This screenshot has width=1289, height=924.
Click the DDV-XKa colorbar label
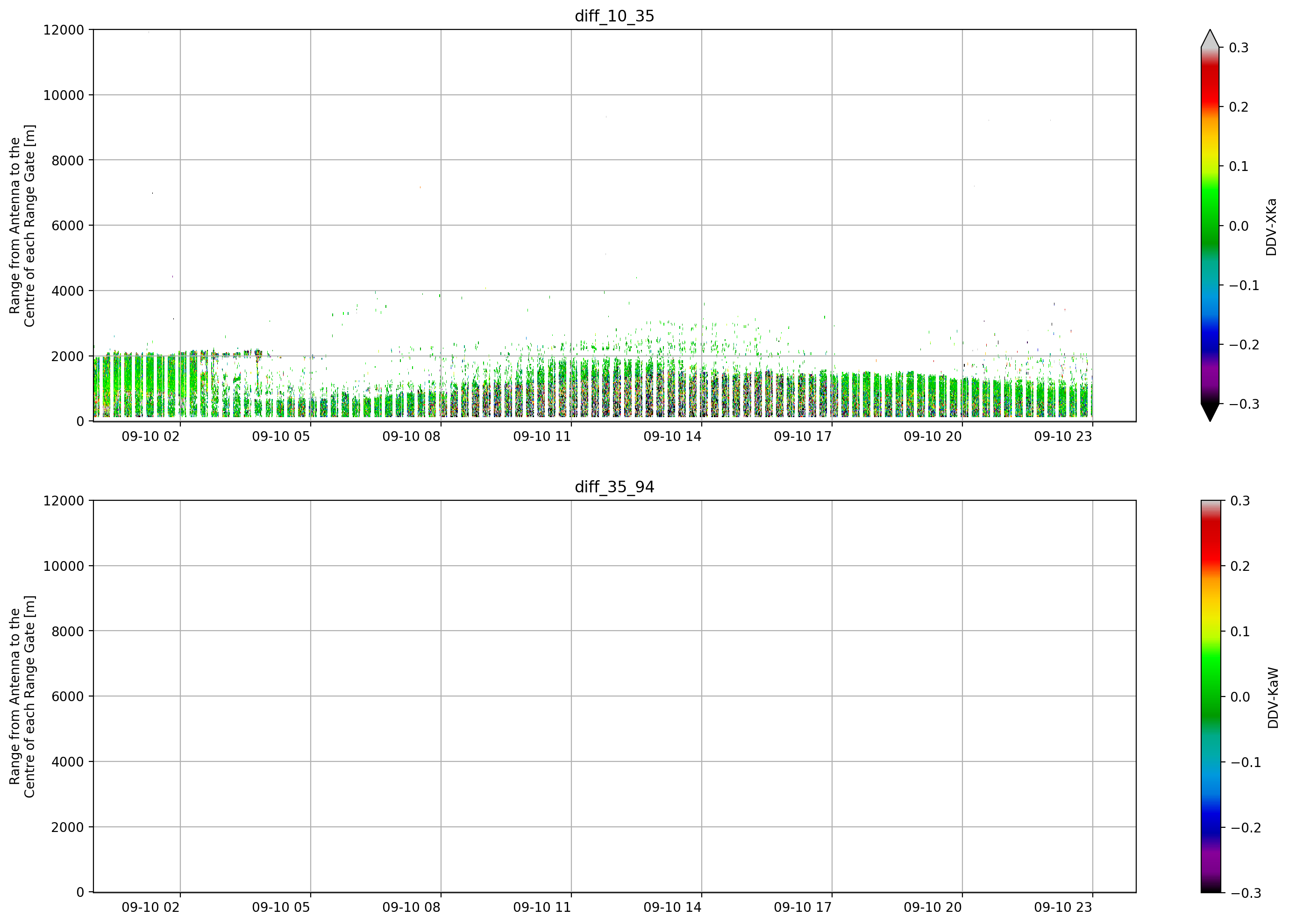(x=1271, y=227)
